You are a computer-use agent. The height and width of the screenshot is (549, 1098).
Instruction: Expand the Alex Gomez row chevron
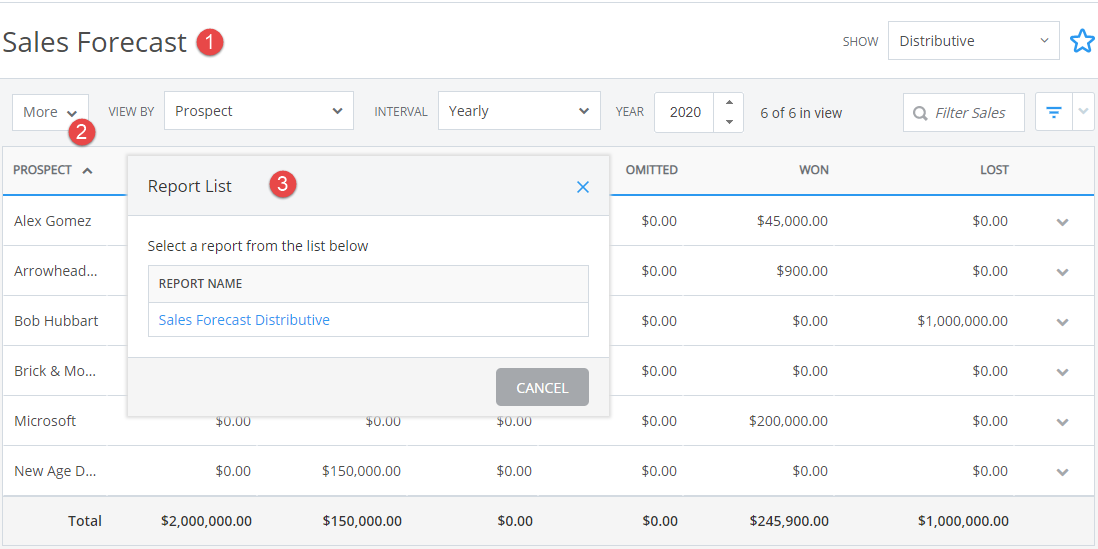point(1062,222)
